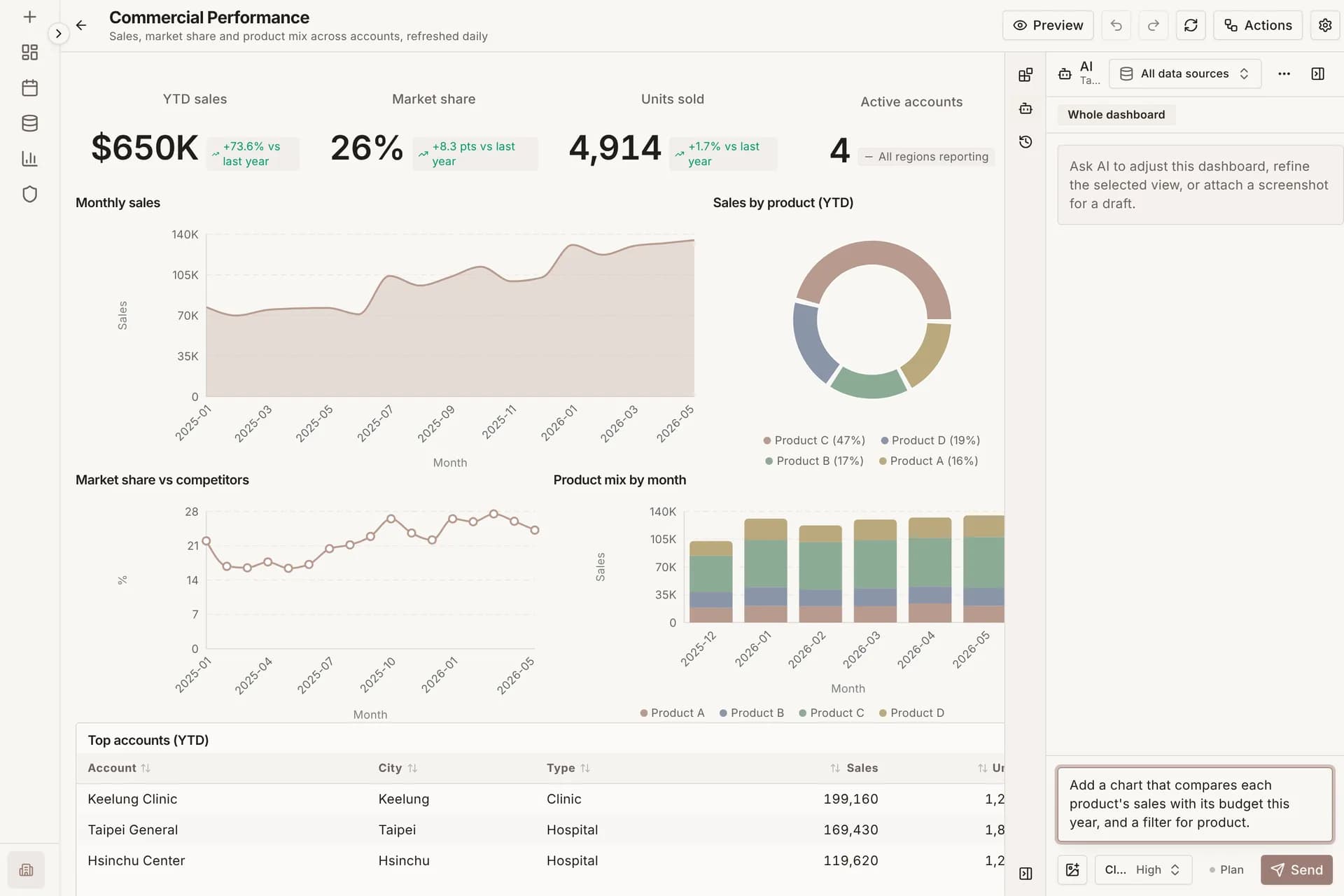
Task: Open the add widgets panel icon
Action: click(x=1025, y=74)
